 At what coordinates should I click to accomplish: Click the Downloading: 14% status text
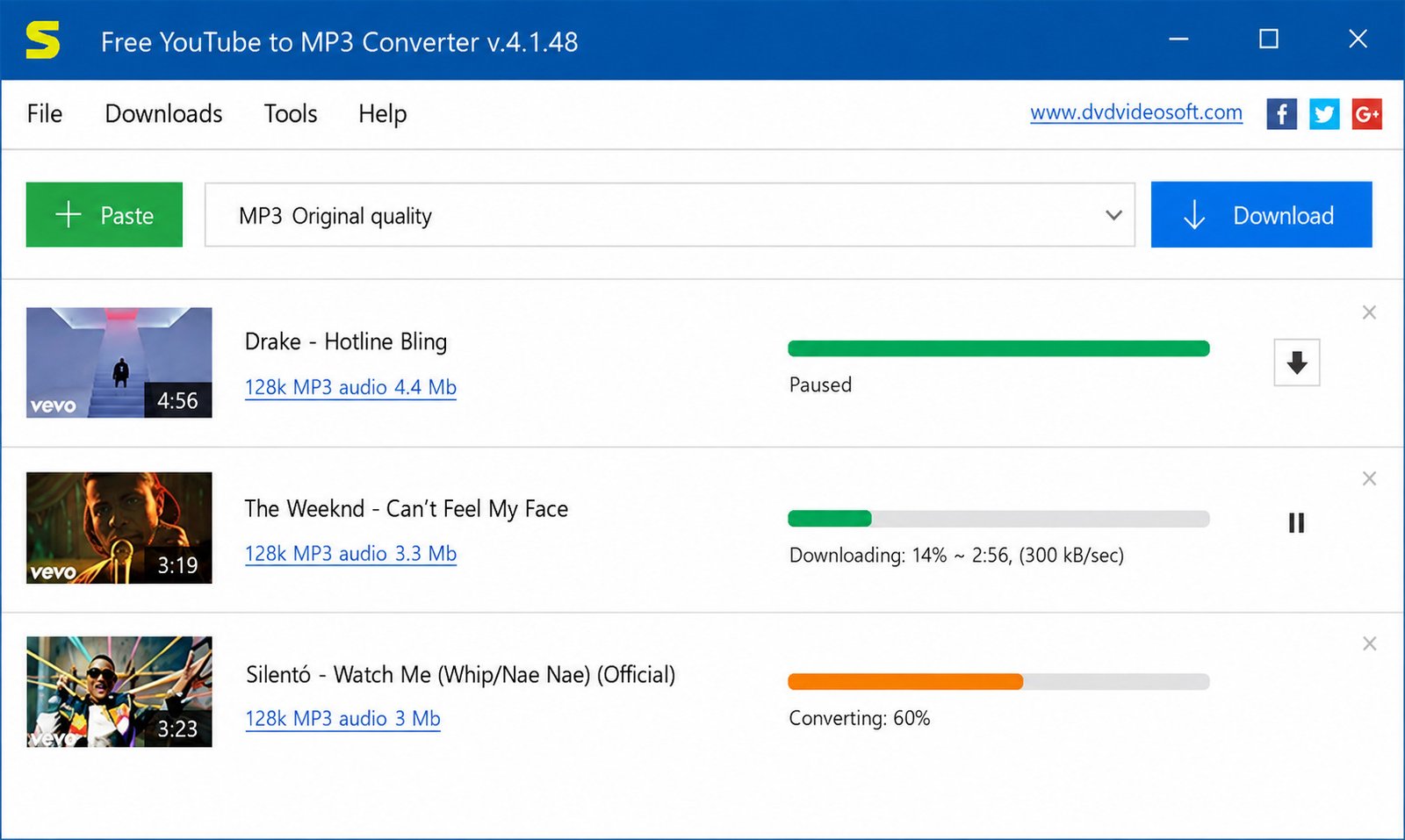956,555
